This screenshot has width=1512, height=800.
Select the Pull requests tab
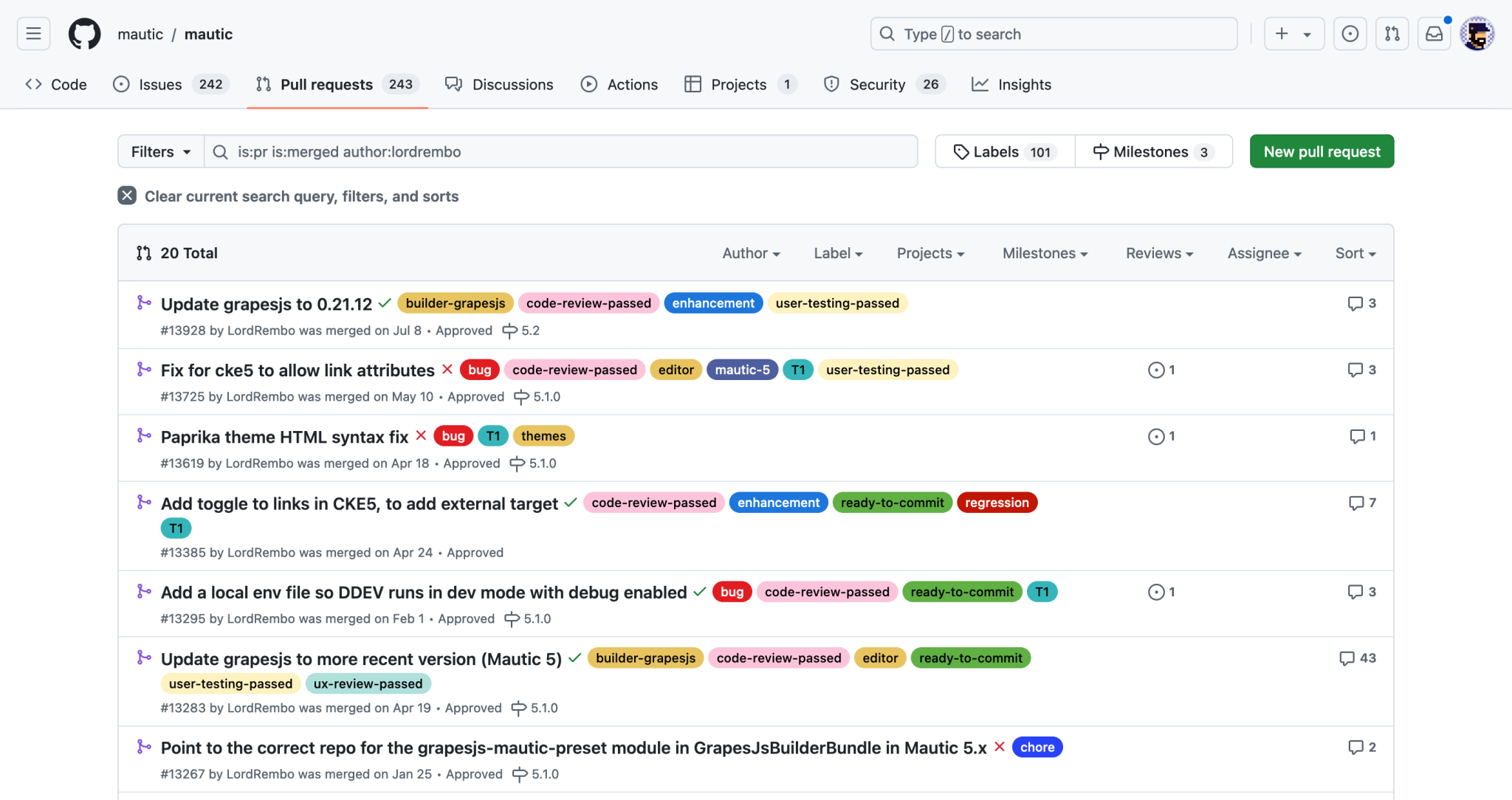337,84
